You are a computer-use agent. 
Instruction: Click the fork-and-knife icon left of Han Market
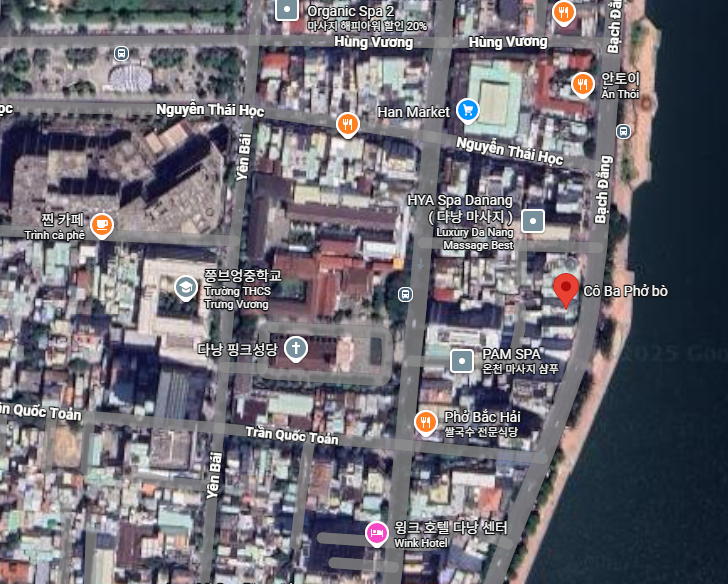[x=347, y=124]
